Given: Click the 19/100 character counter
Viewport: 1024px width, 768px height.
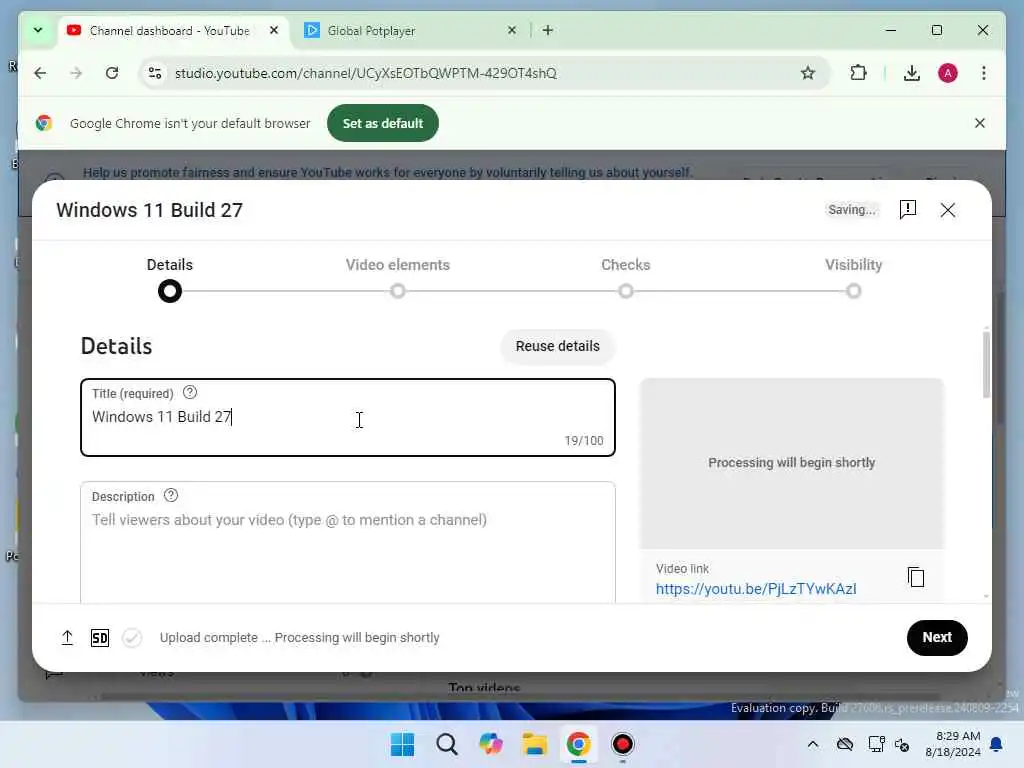Looking at the screenshot, I should click(584, 441).
